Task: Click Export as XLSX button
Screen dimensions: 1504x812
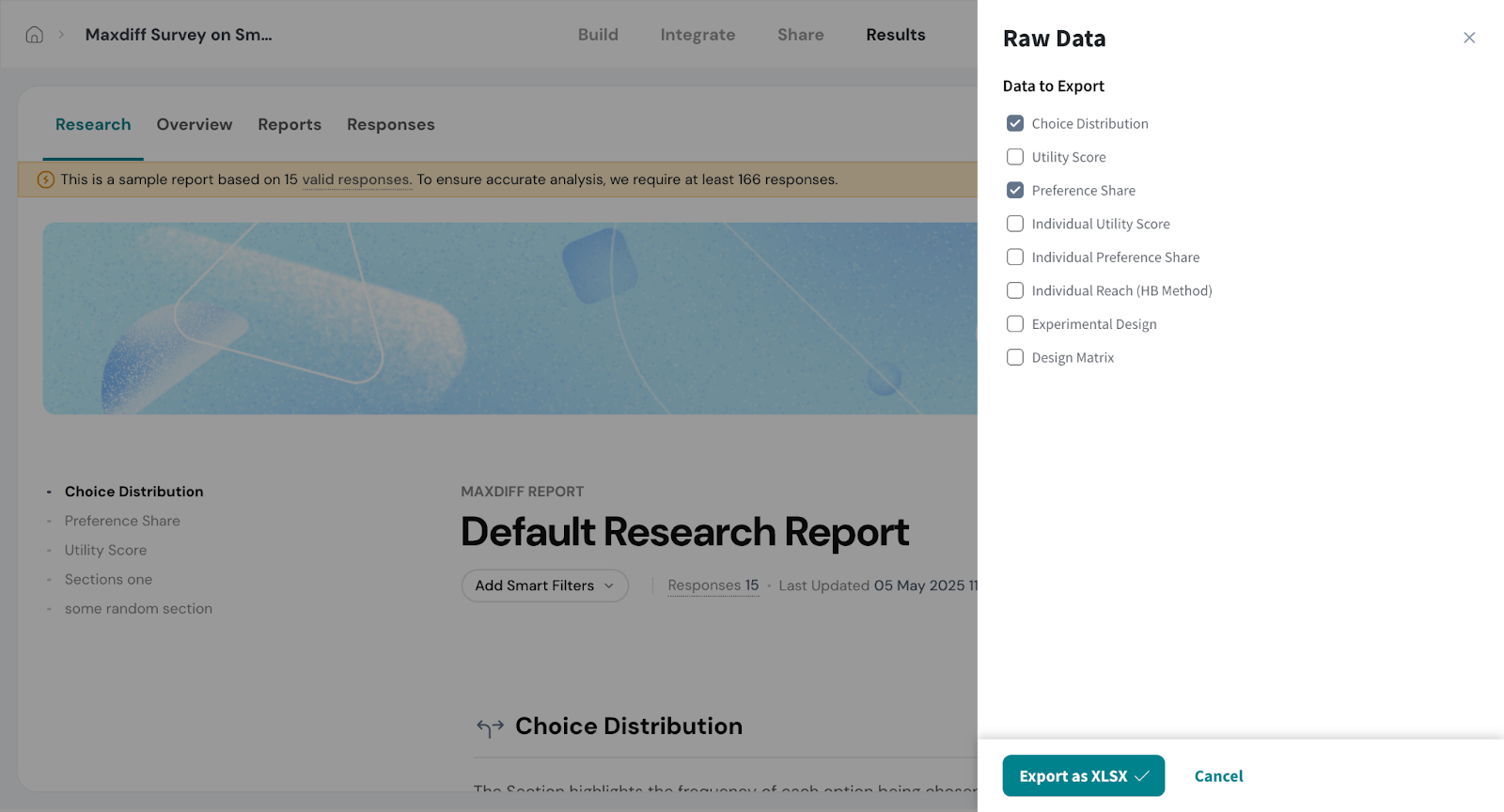Action: point(1083,776)
